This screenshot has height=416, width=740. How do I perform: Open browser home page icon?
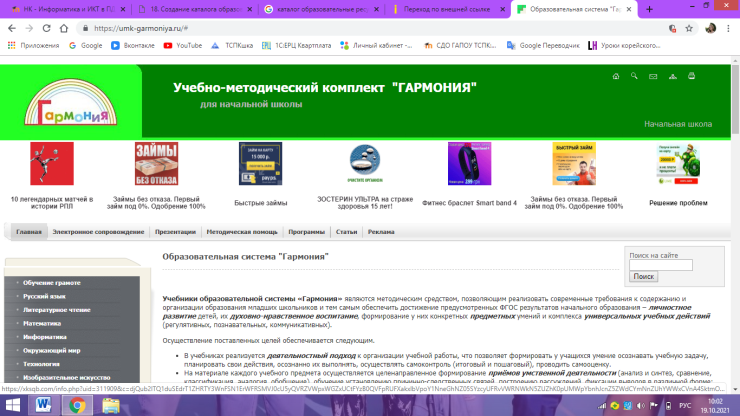64,28
